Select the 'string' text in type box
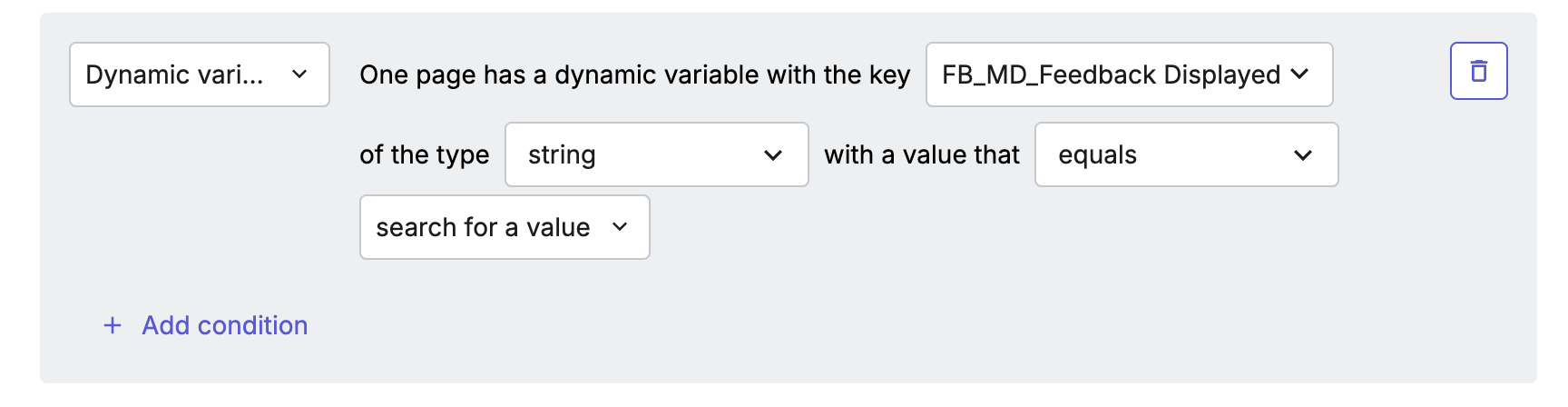This screenshot has width=1568, height=407. (x=562, y=155)
